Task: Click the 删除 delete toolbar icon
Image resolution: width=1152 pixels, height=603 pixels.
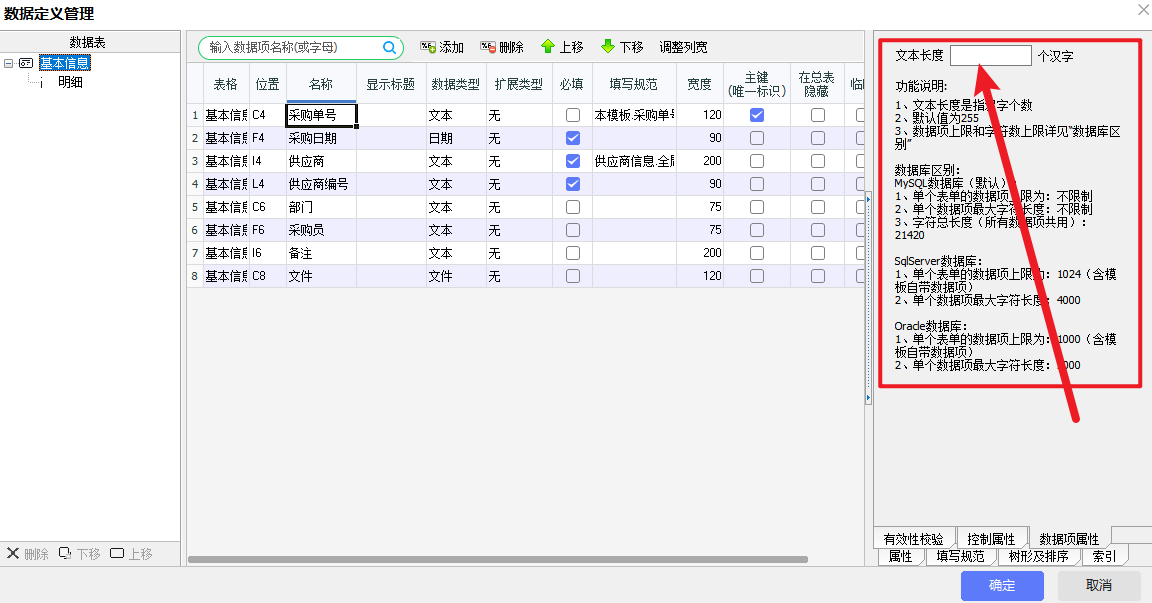Action: tap(488, 47)
